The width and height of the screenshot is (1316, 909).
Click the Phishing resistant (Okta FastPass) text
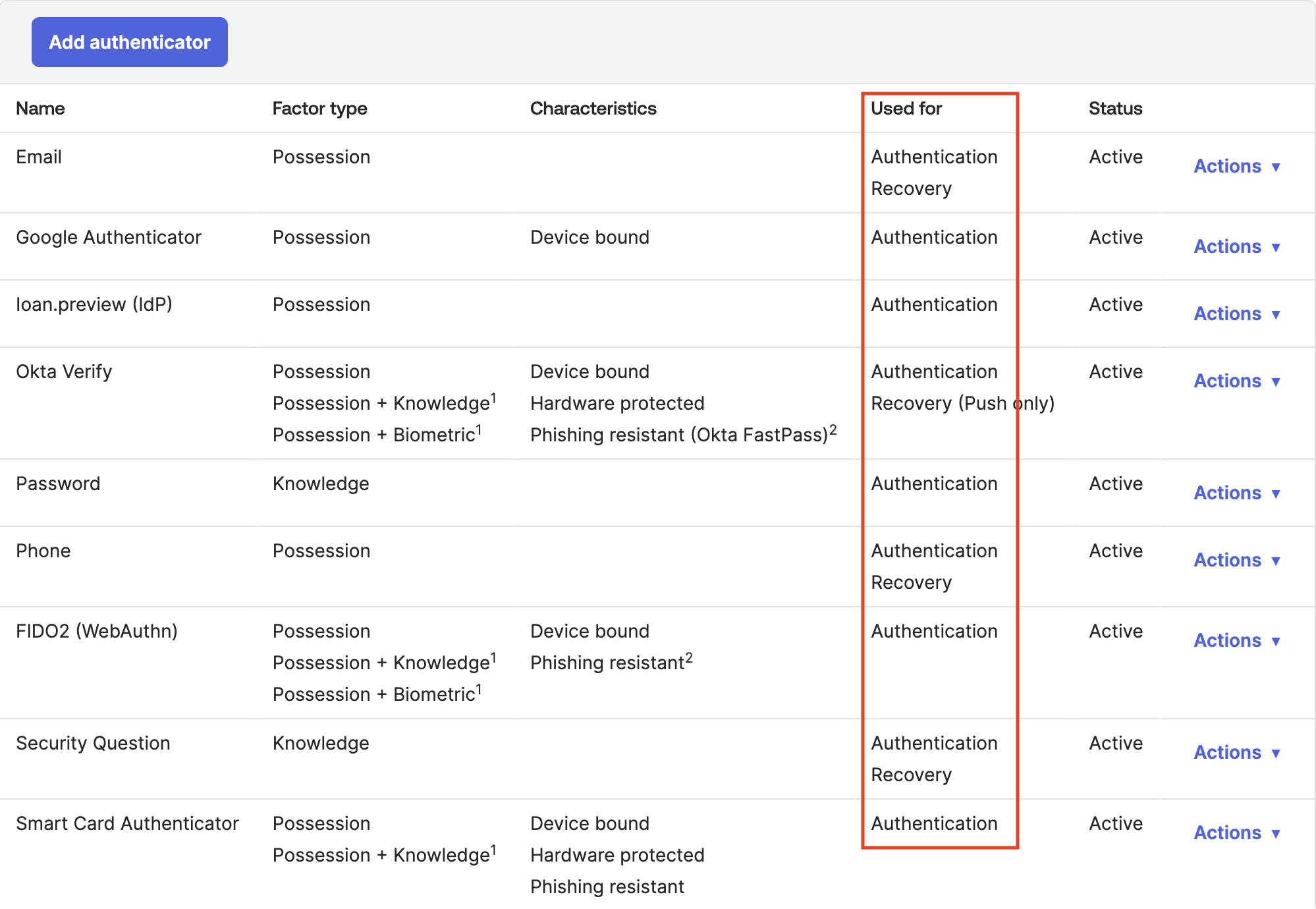(678, 435)
